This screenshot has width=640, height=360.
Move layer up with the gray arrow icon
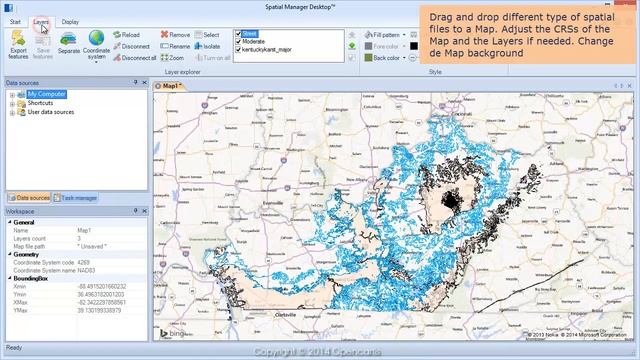tap(352, 35)
